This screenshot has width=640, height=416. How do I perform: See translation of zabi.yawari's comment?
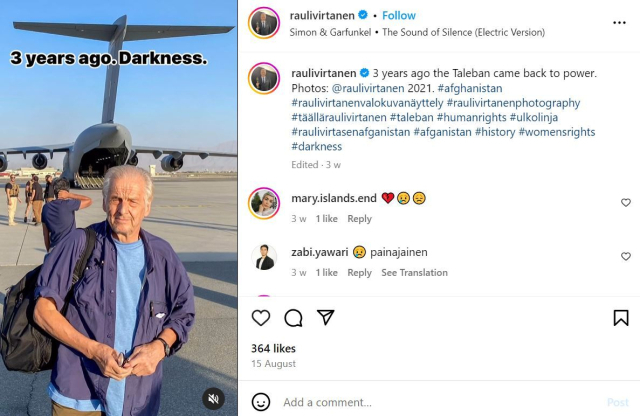click(414, 273)
